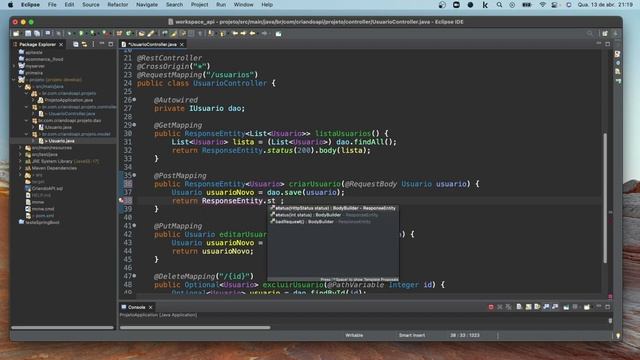This screenshot has height=360, width=640.
Task: Click the Back navigation arrow in toolbar
Action: [x=252, y=33]
